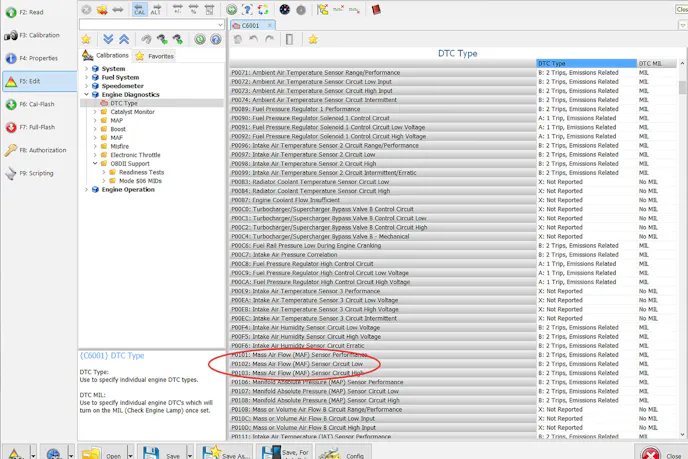
Task: Expand the Fuel System tree node
Action: click(86, 78)
